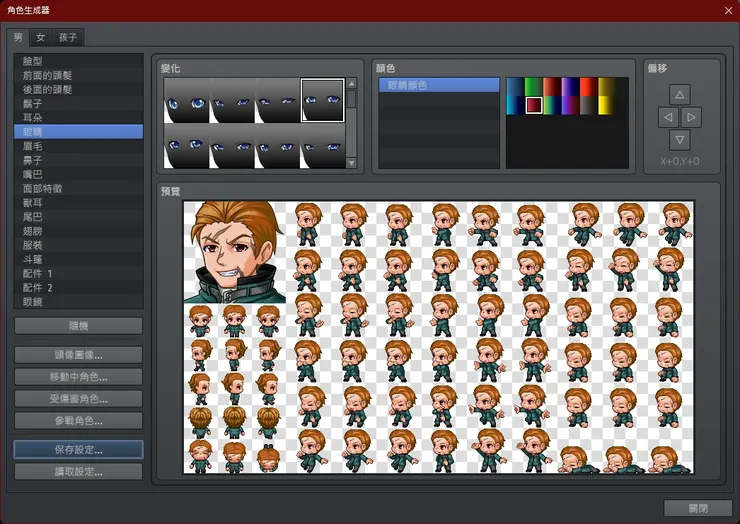The width and height of the screenshot is (740, 524).
Task: Switch to the 女 (female) tab
Action: (x=41, y=38)
